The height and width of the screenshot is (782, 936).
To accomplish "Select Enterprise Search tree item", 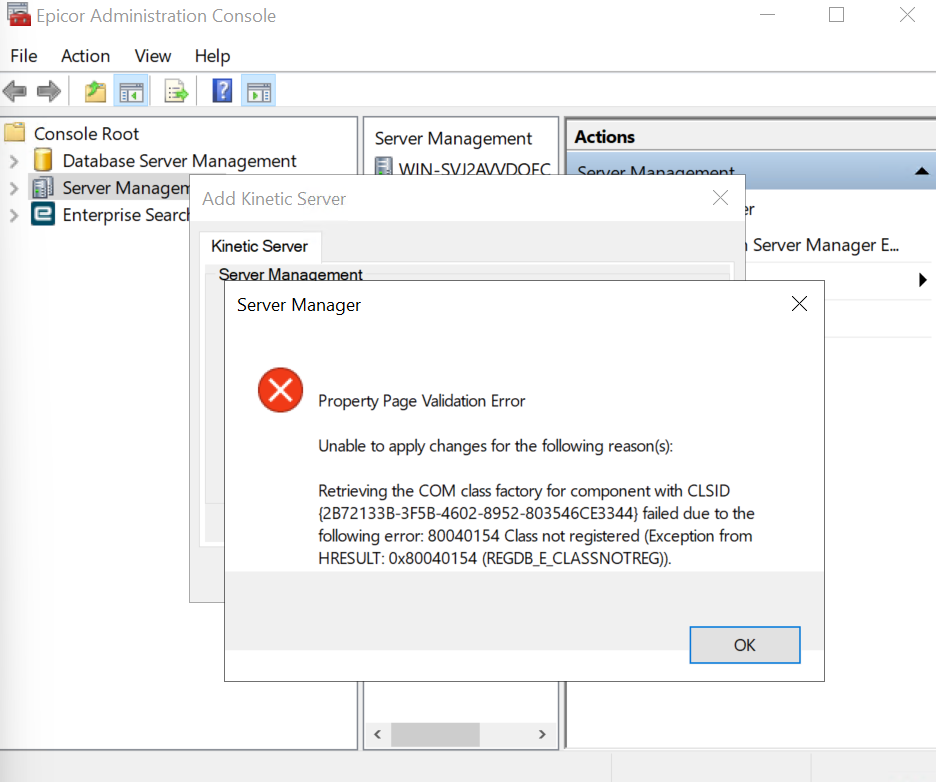I will tap(125, 215).
